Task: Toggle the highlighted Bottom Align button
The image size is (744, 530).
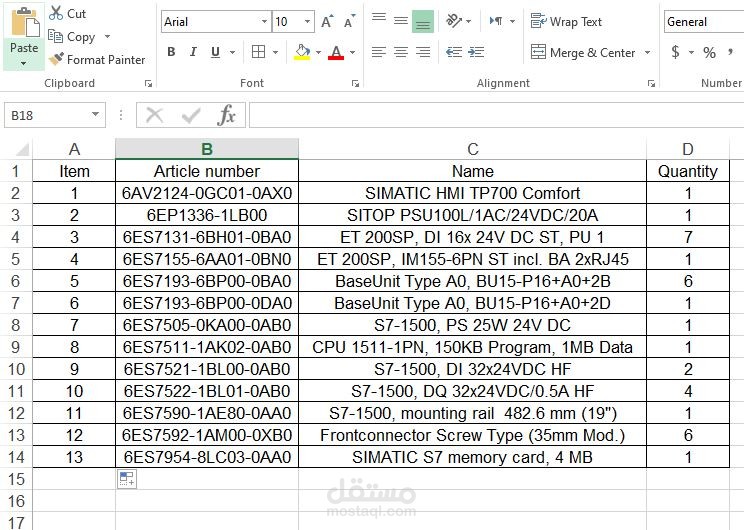Action: 423,22
